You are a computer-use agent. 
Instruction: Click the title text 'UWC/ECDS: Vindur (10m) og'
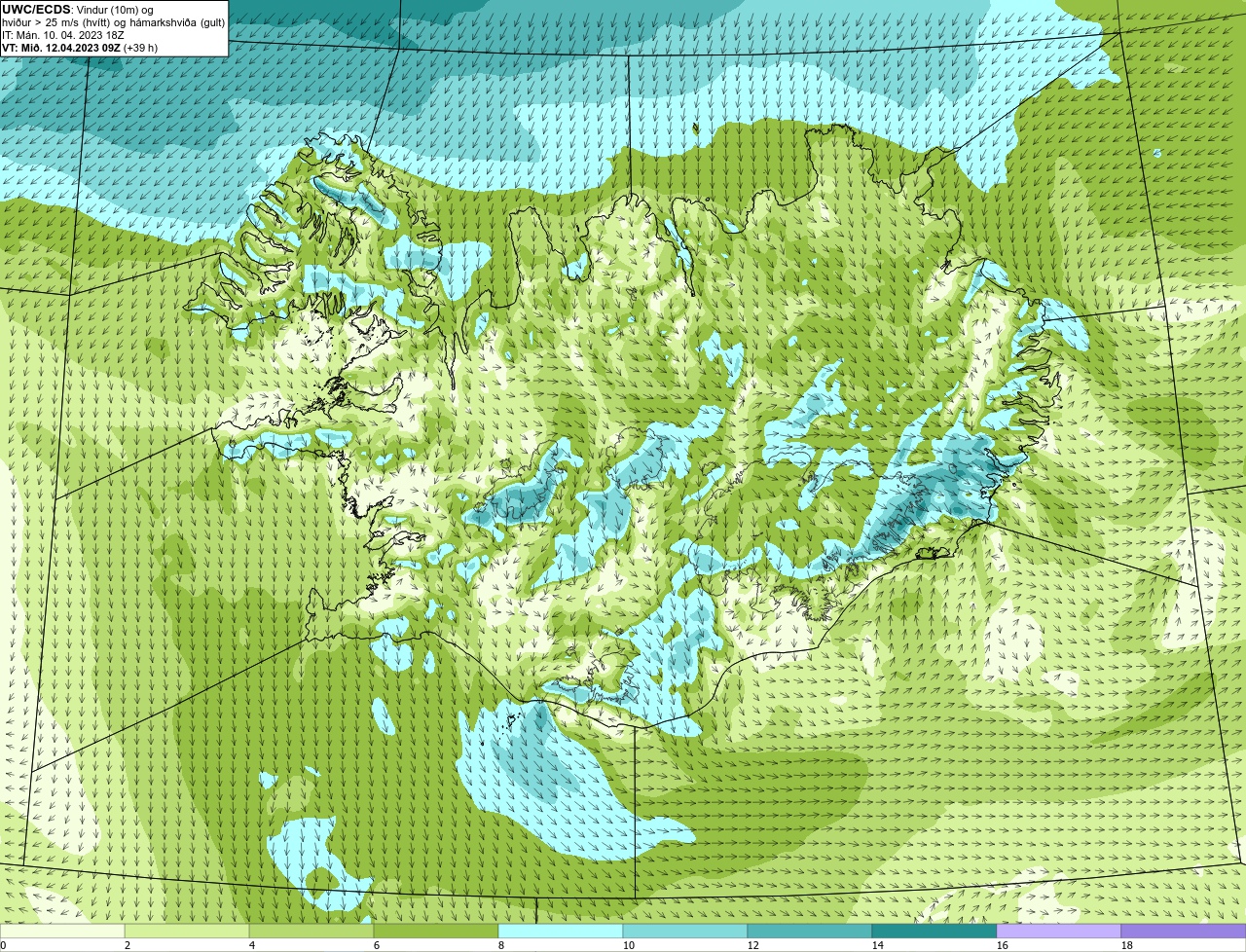pyautogui.click(x=77, y=10)
